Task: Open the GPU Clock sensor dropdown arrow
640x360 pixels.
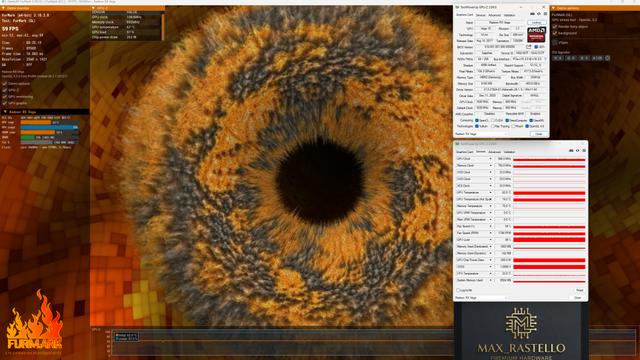Action: pos(490,159)
